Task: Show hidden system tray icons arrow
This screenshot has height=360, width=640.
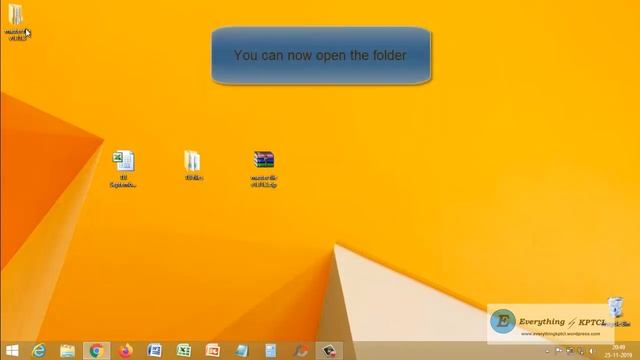Action: click(547, 351)
